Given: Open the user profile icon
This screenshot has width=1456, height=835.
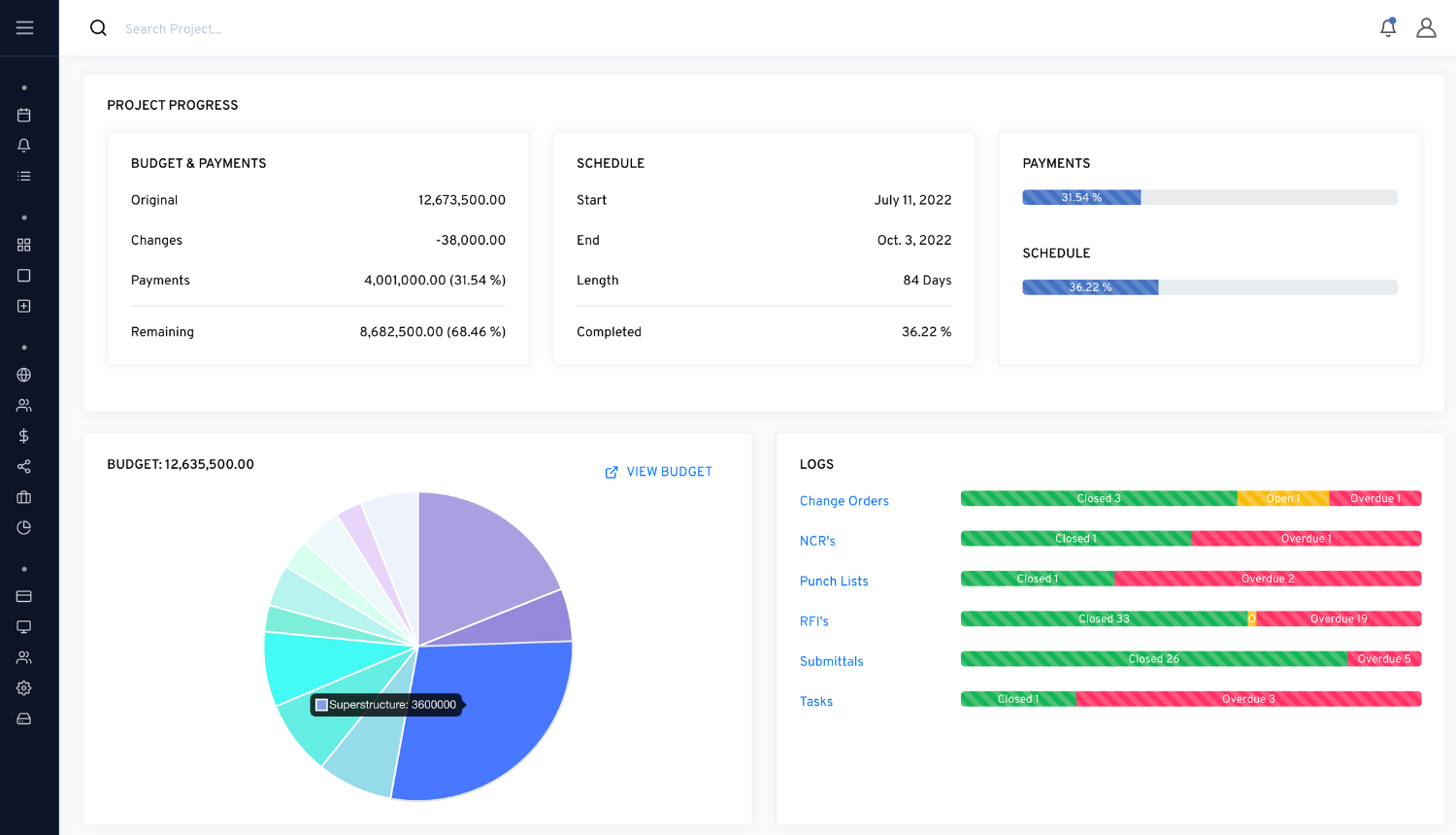Looking at the screenshot, I should pos(1426,28).
